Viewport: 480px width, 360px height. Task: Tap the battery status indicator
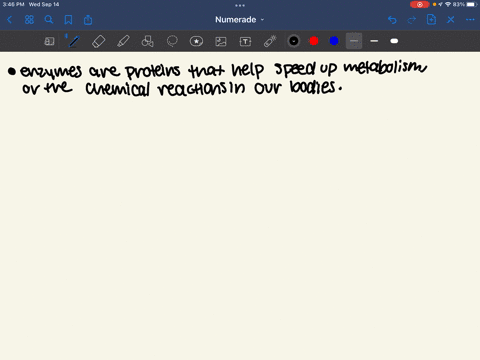[x=472, y=5]
